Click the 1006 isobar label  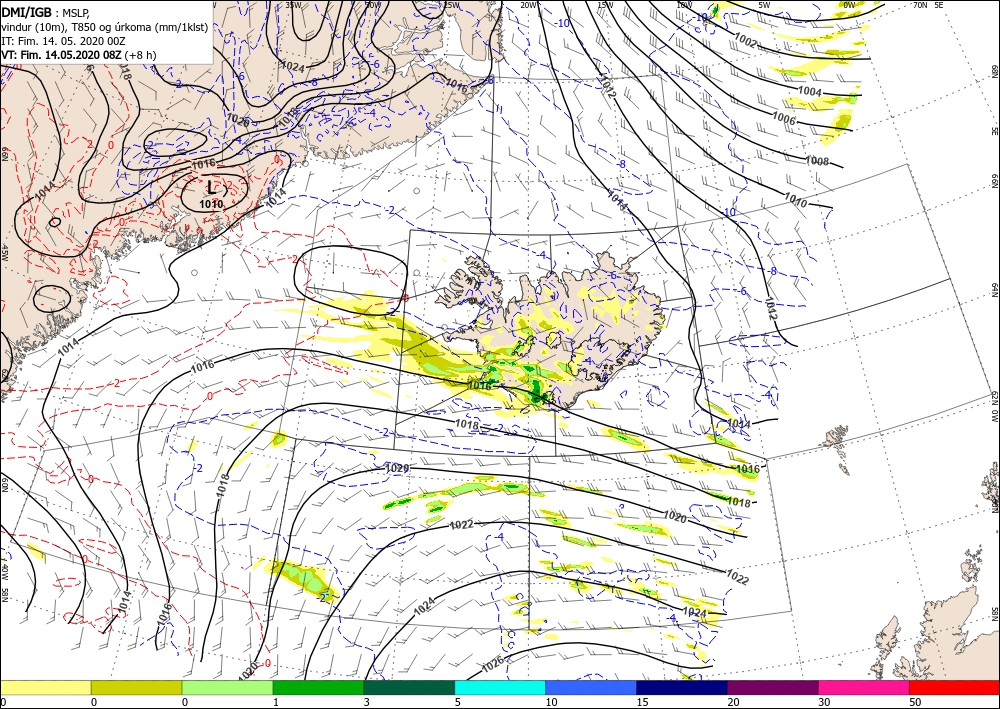(x=783, y=117)
